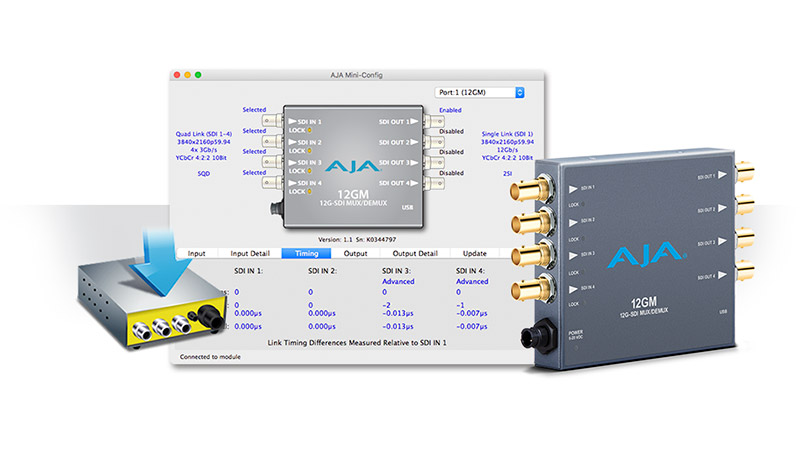The image size is (800, 450).
Task: Click the '-2' value under SDI IN 3
Action: click(x=386, y=305)
